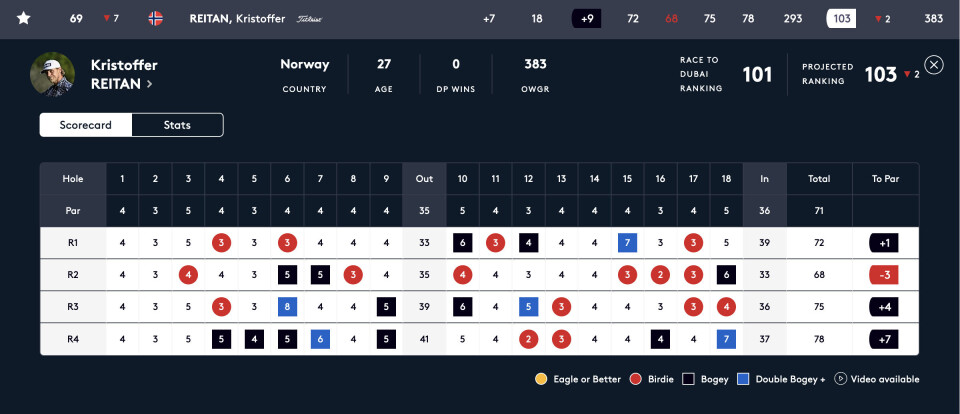Click Kristoffer Reitan's profile photo

52,75
